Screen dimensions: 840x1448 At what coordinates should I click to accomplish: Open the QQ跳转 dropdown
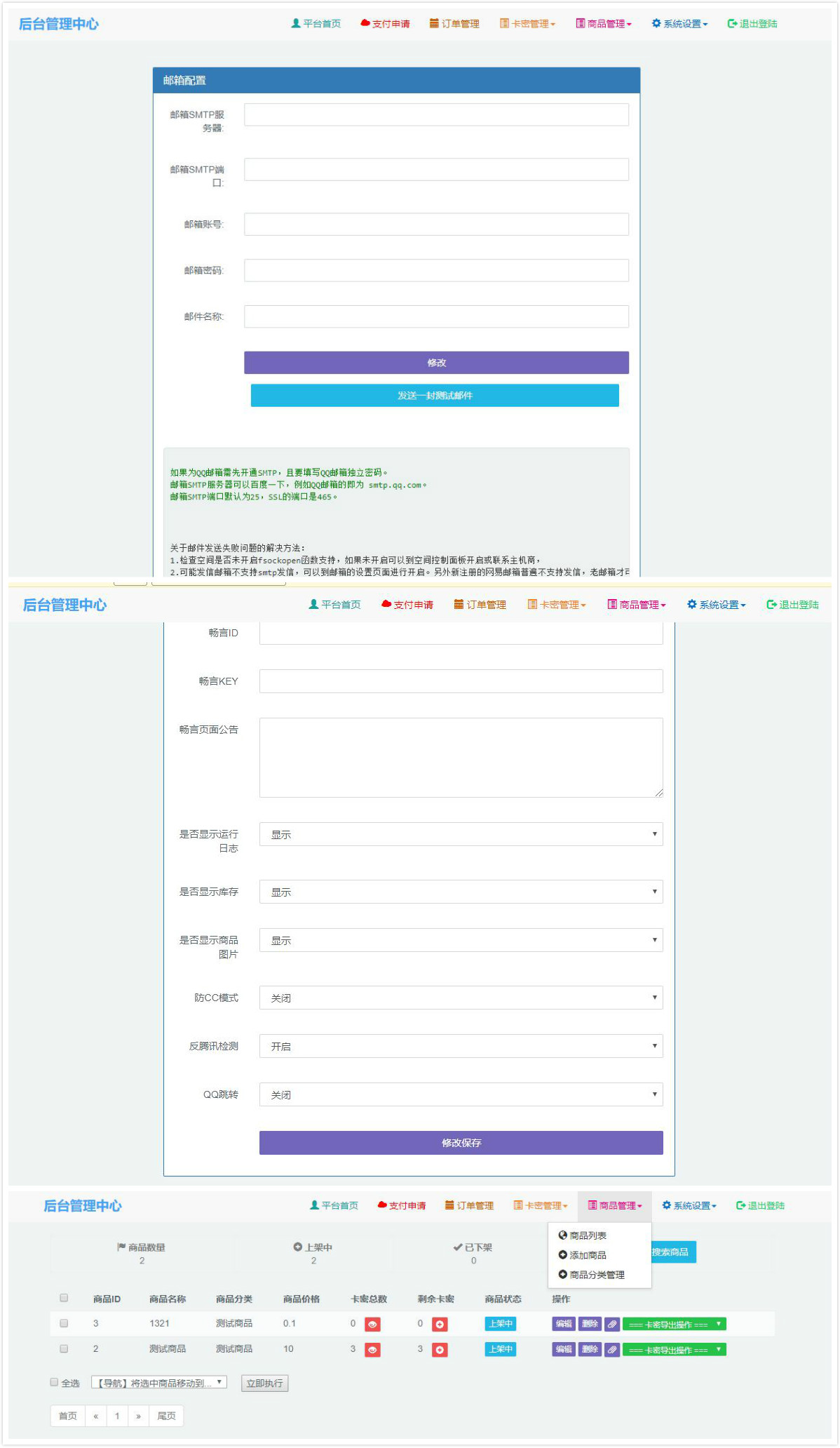(461, 1094)
